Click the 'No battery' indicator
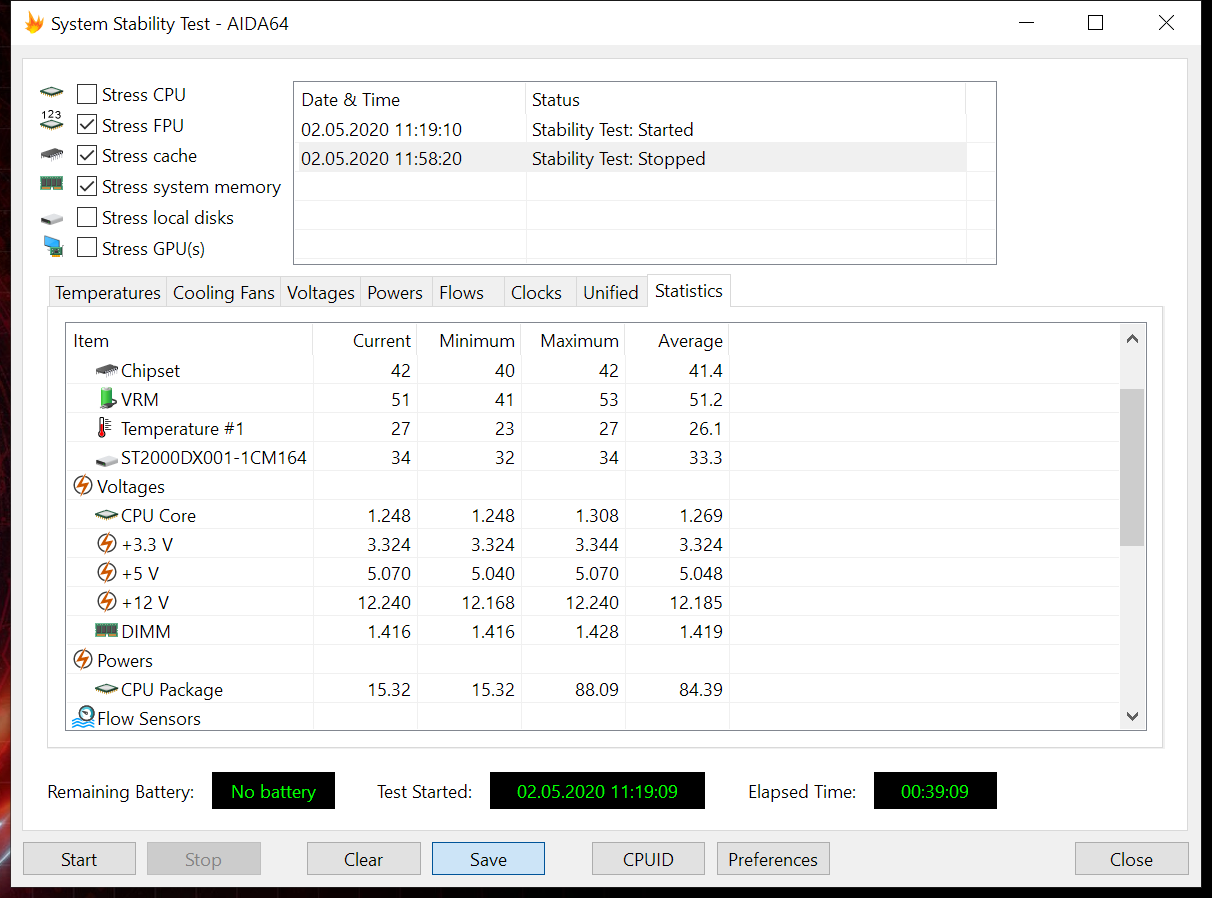The image size is (1212, 898). pos(273,791)
